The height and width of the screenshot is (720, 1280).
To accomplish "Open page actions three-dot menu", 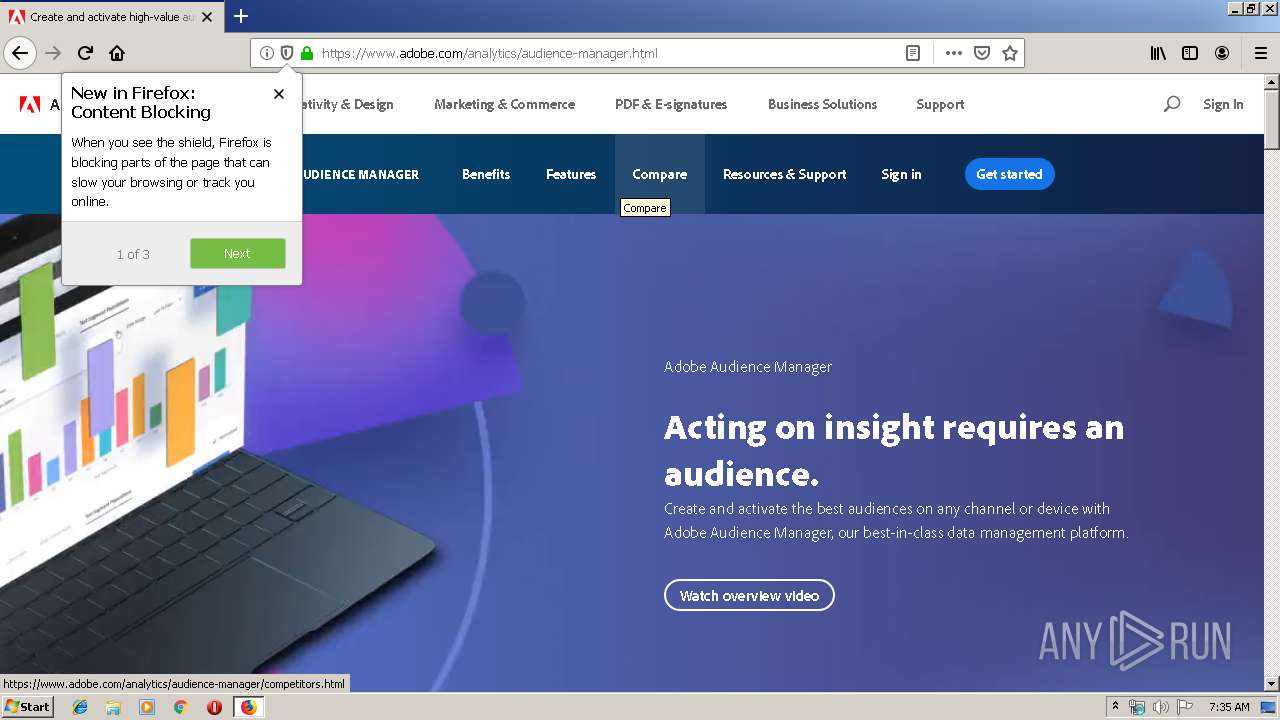I will [x=954, y=53].
